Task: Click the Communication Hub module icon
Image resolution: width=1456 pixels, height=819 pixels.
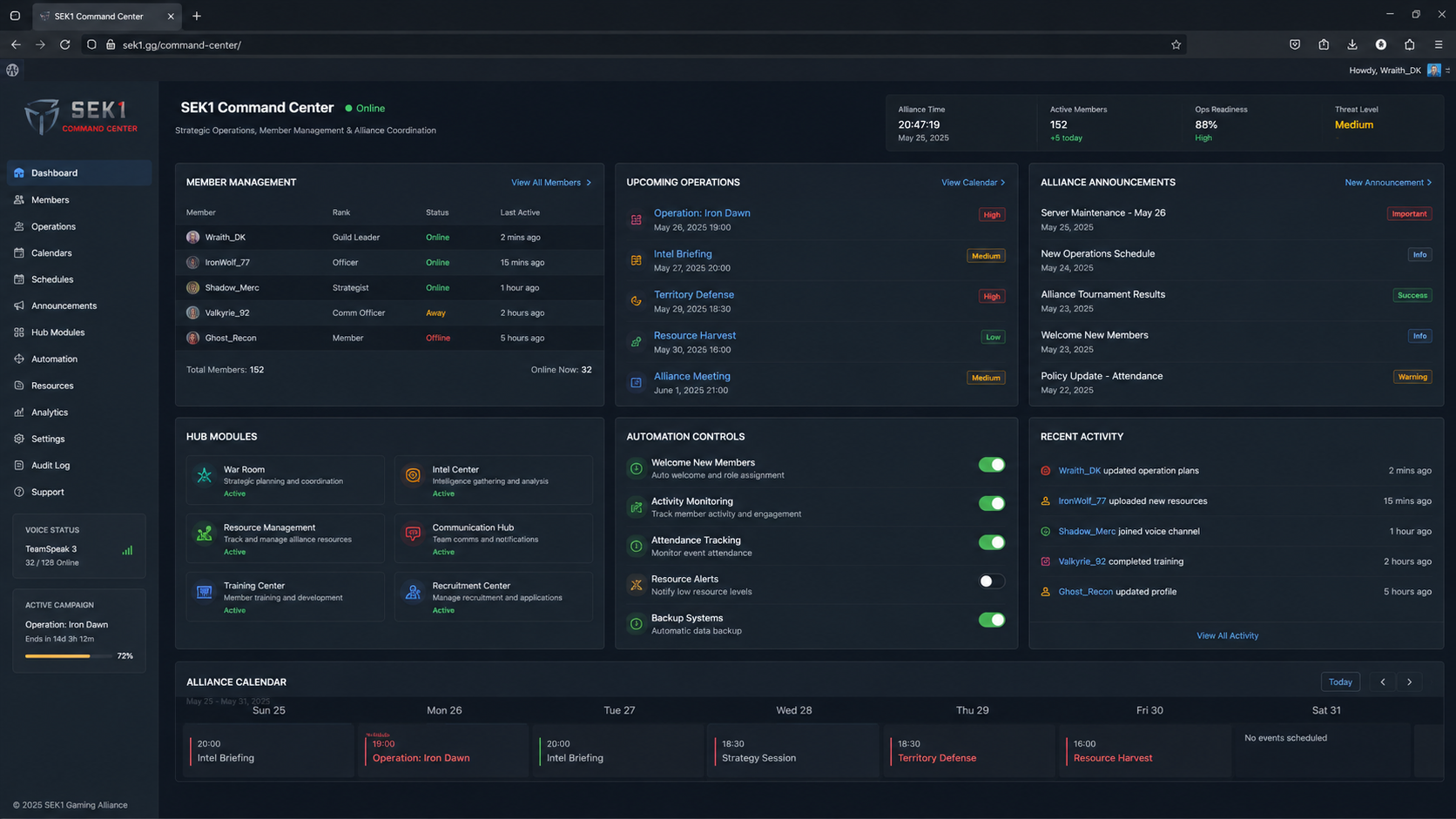Action: coord(413,534)
